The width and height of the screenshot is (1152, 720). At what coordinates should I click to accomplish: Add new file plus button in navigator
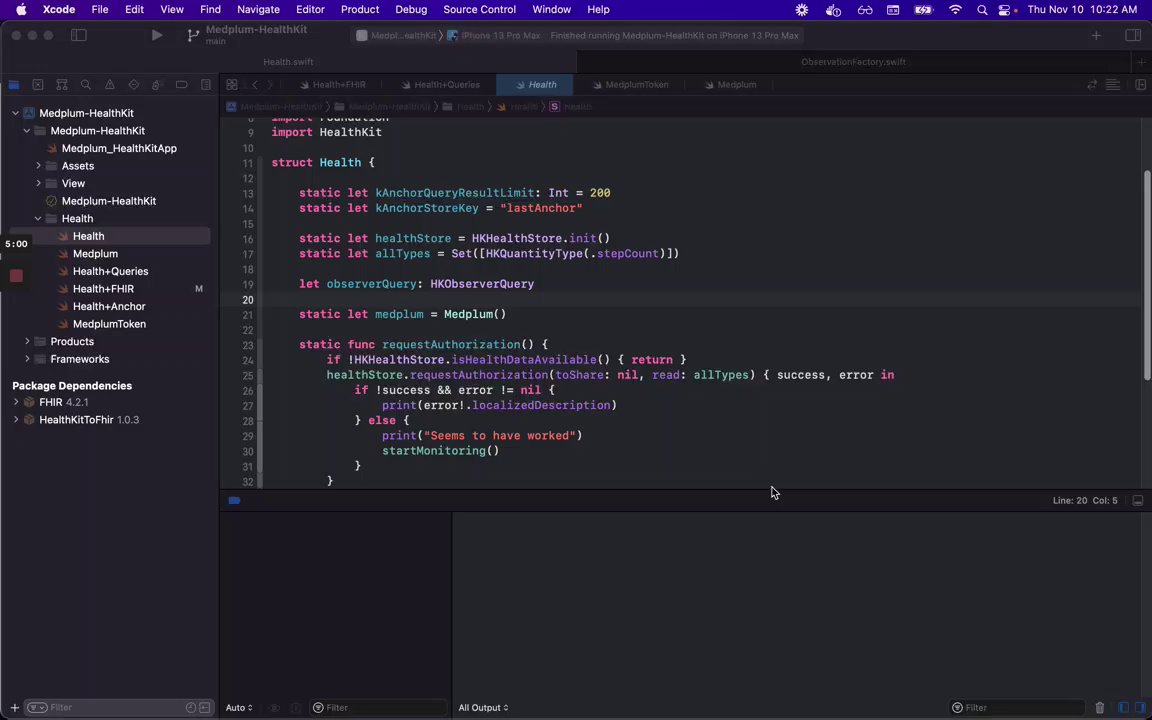[14, 708]
